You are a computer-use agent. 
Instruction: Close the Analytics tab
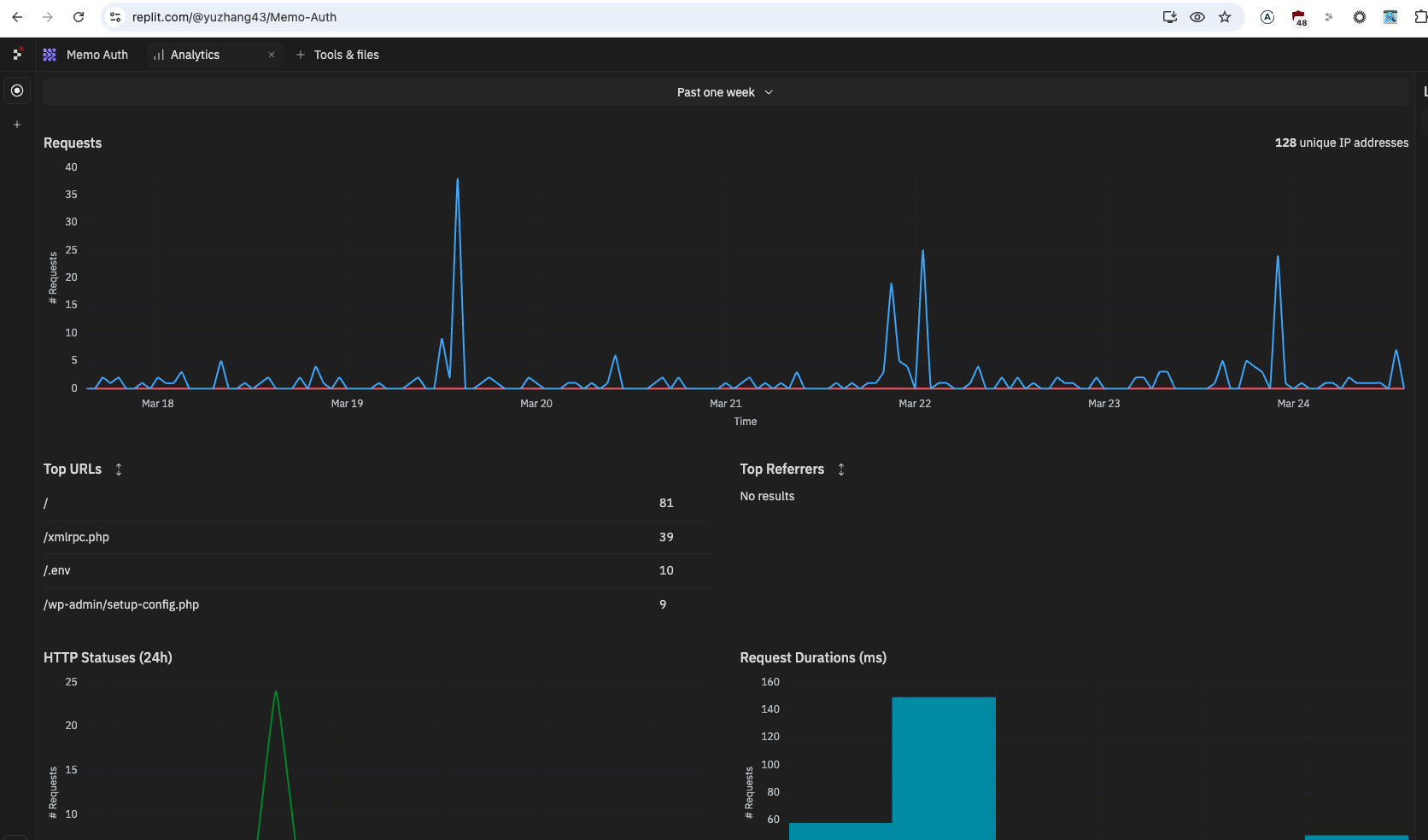272,55
